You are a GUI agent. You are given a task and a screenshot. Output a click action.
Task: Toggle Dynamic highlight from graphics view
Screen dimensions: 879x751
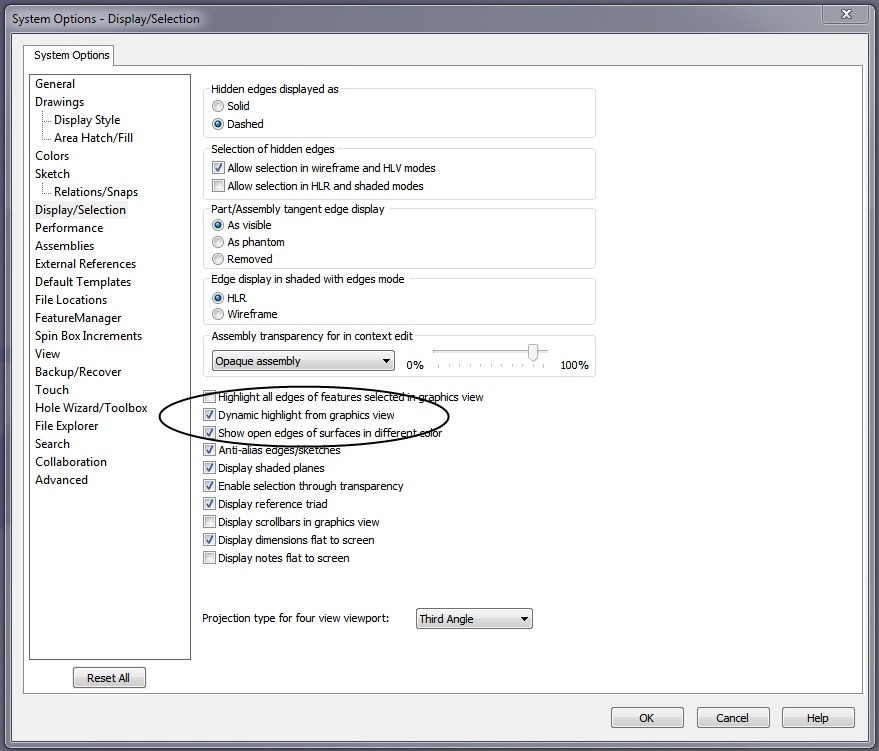(x=209, y=415)
